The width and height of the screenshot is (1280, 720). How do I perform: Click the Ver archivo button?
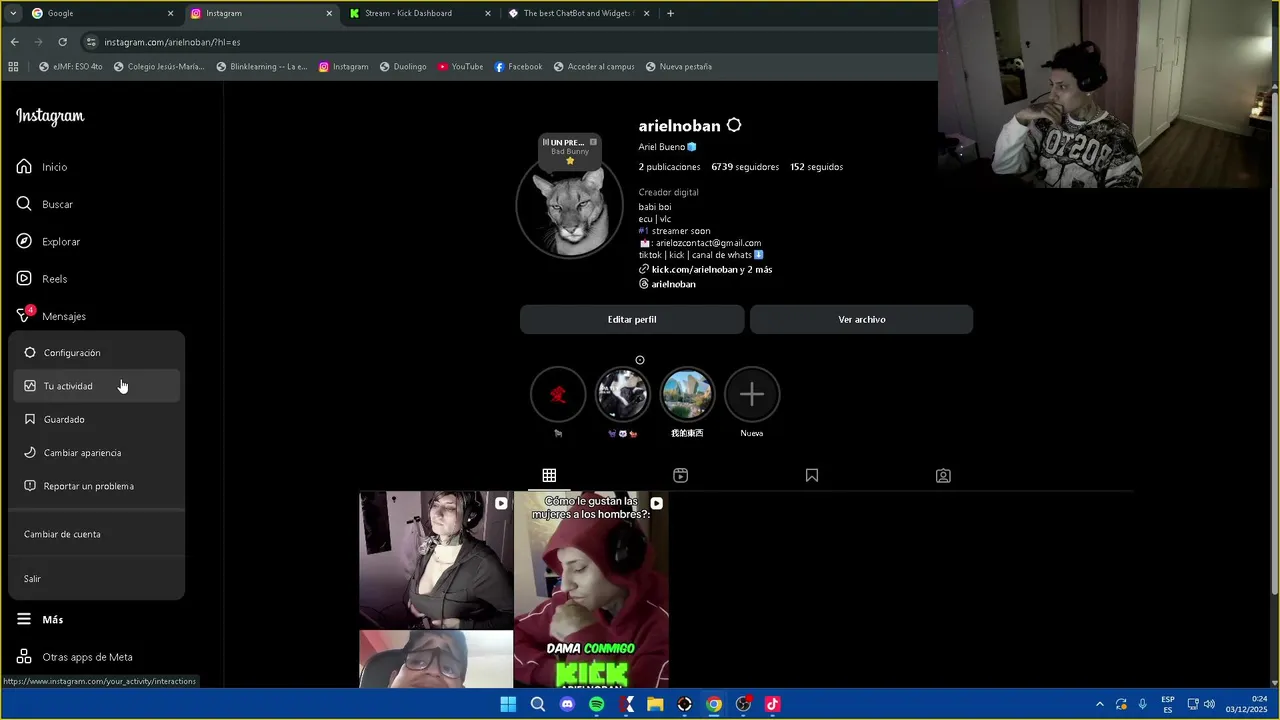tap(862, 319)
